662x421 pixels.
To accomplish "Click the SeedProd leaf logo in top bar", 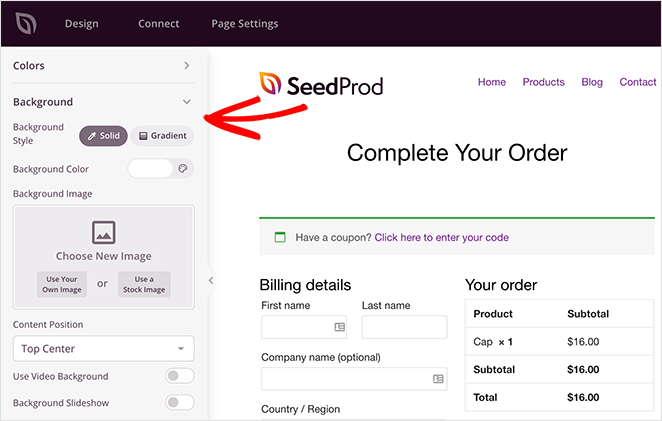I will pos(26,23).
